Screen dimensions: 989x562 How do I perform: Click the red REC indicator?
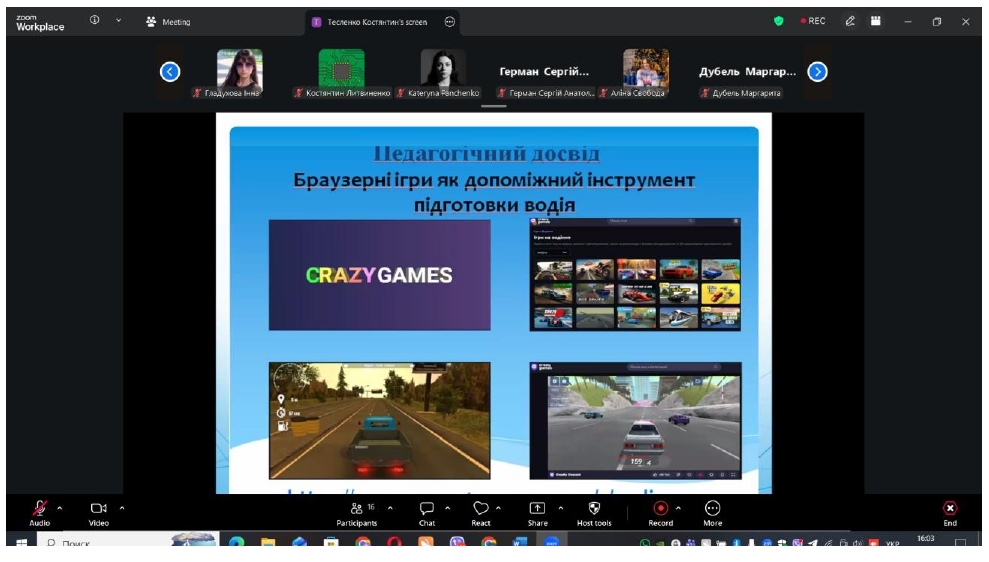813,21
